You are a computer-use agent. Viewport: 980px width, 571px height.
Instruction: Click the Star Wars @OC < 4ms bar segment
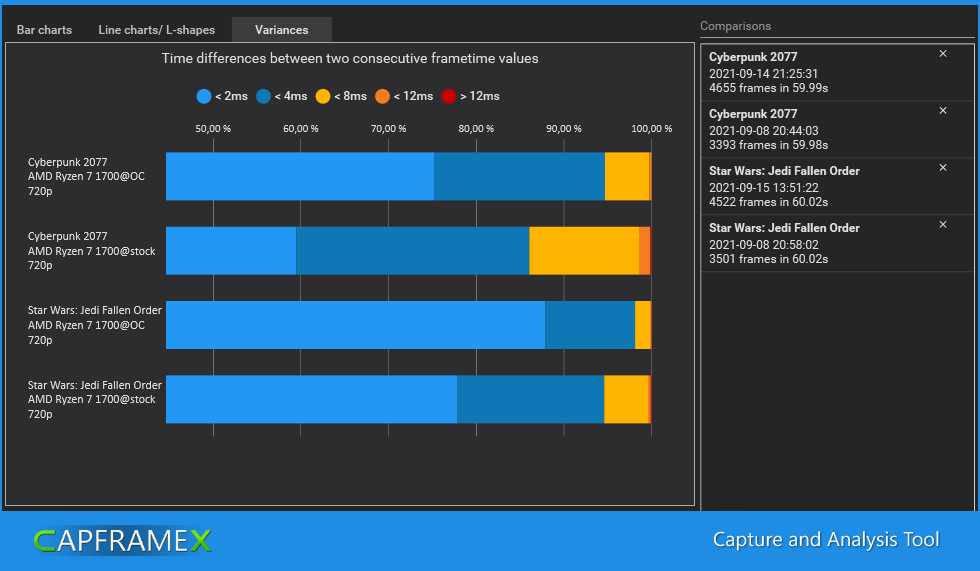[590, 325]
